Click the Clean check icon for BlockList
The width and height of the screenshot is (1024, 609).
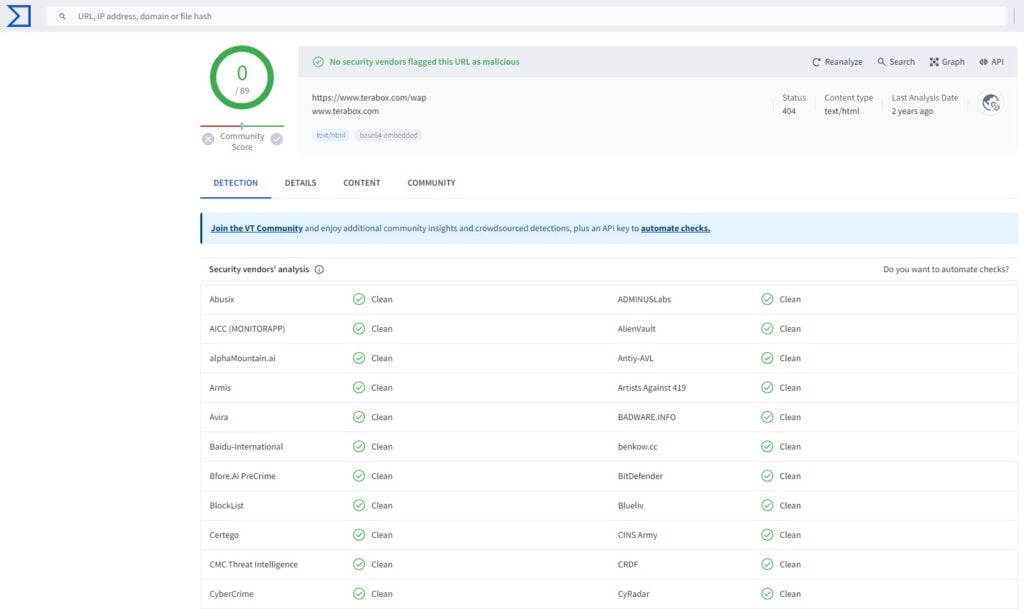click(x=359, y=505)
